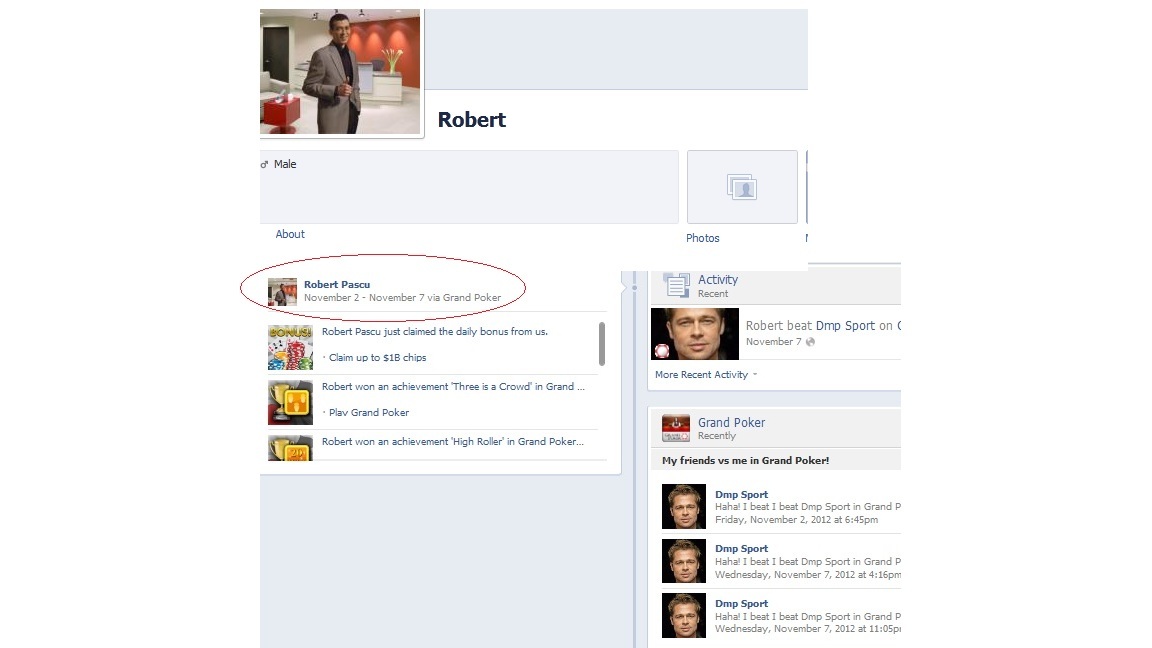Viewport: 1152px width, 648px height.
Task: Click the timeline post scrollbar
Action: pyautogui.click(x=601, y=343)
